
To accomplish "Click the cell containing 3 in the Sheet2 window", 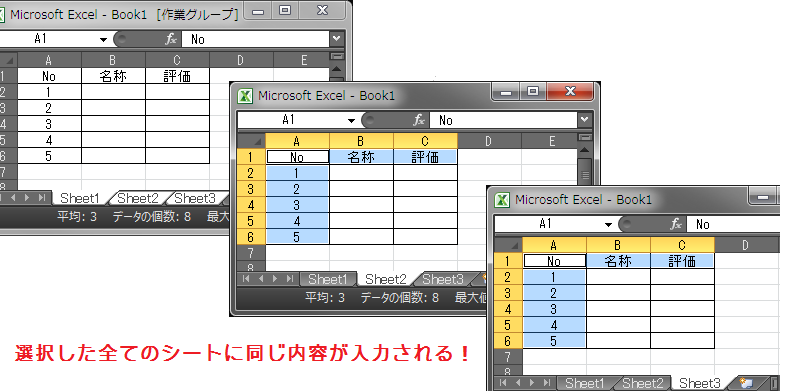I will pos(298,205).
